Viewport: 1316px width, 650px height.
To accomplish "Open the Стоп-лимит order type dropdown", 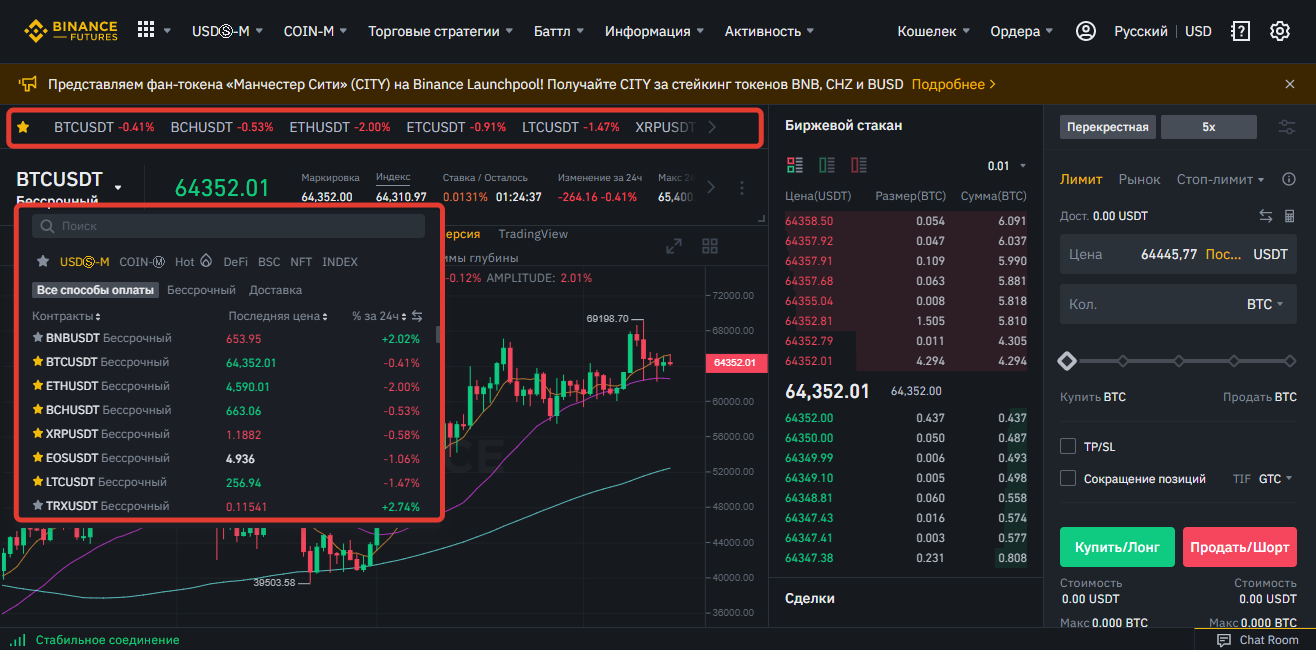I will point(1221,179).
